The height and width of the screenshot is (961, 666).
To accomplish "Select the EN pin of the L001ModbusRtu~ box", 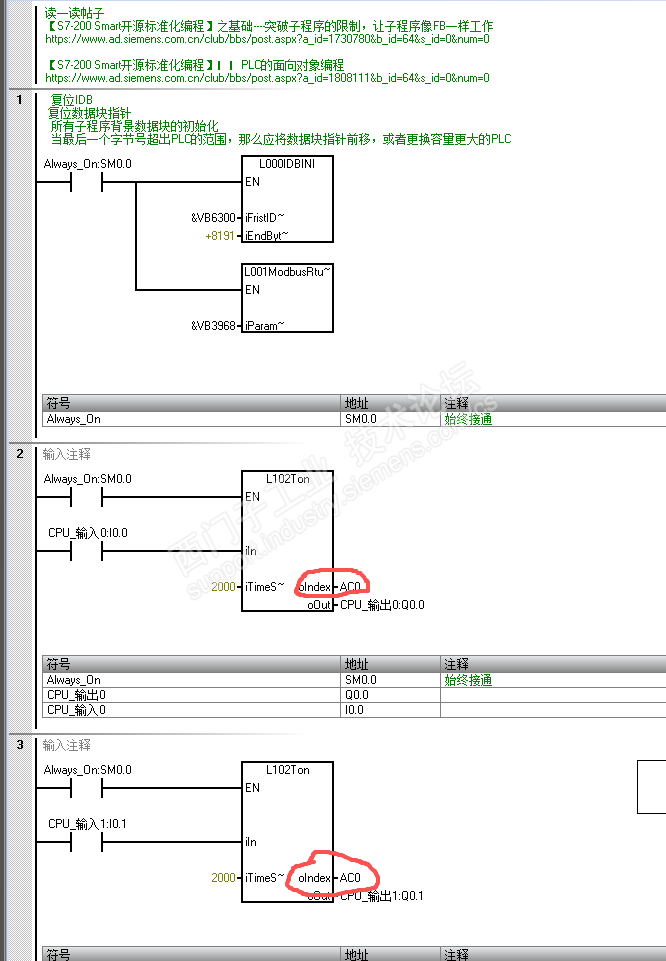I will [252, 290].
